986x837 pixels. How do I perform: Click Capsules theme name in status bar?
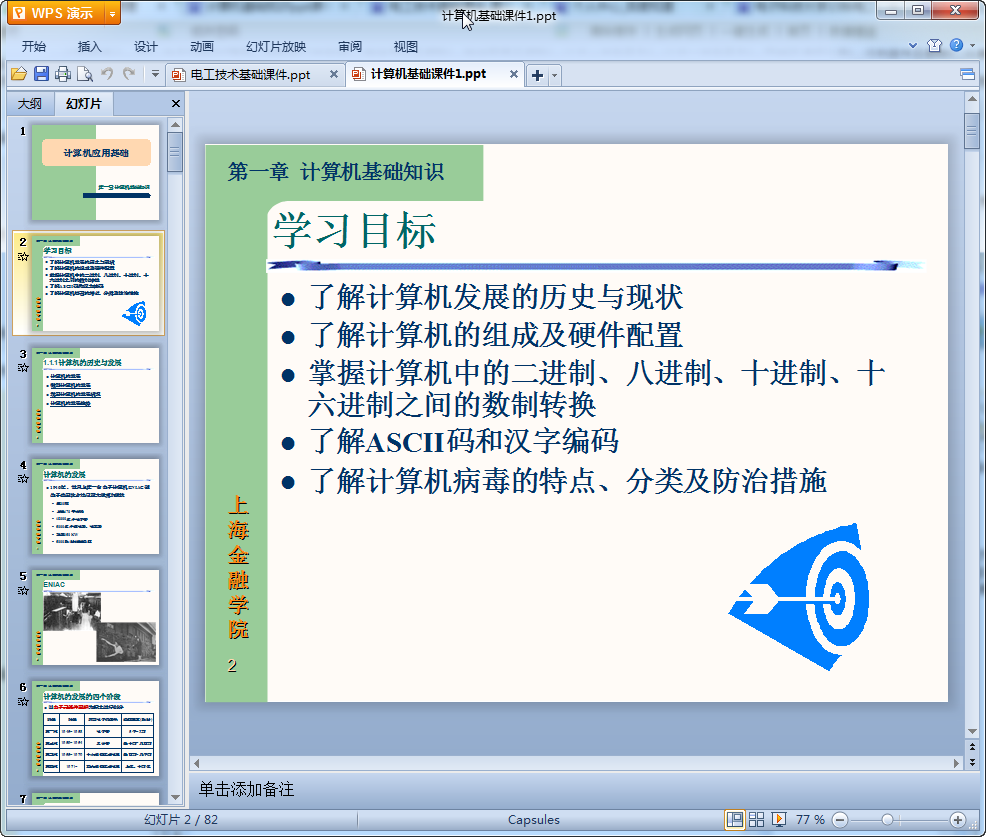(x=533, y=819)
